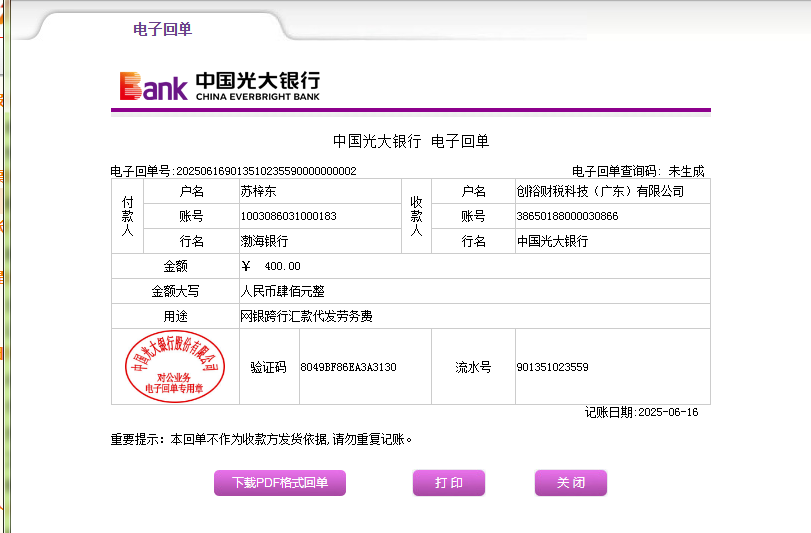Click the China Everbright Bank logo

point(220,86)
